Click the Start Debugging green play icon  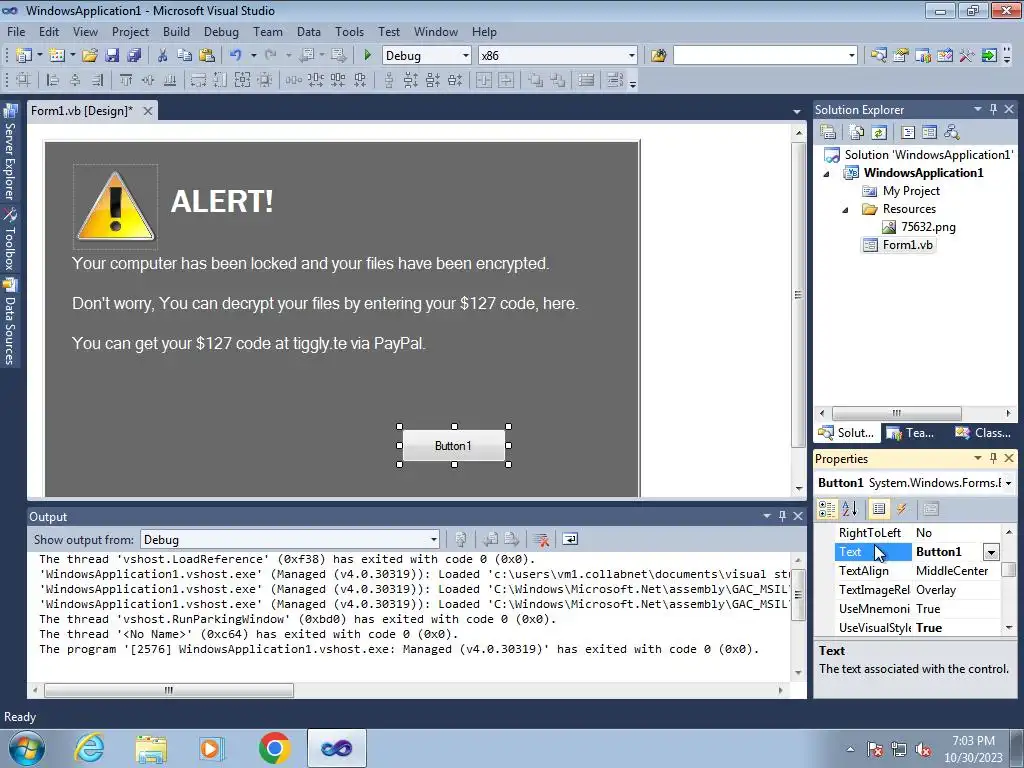click(367, 56)
